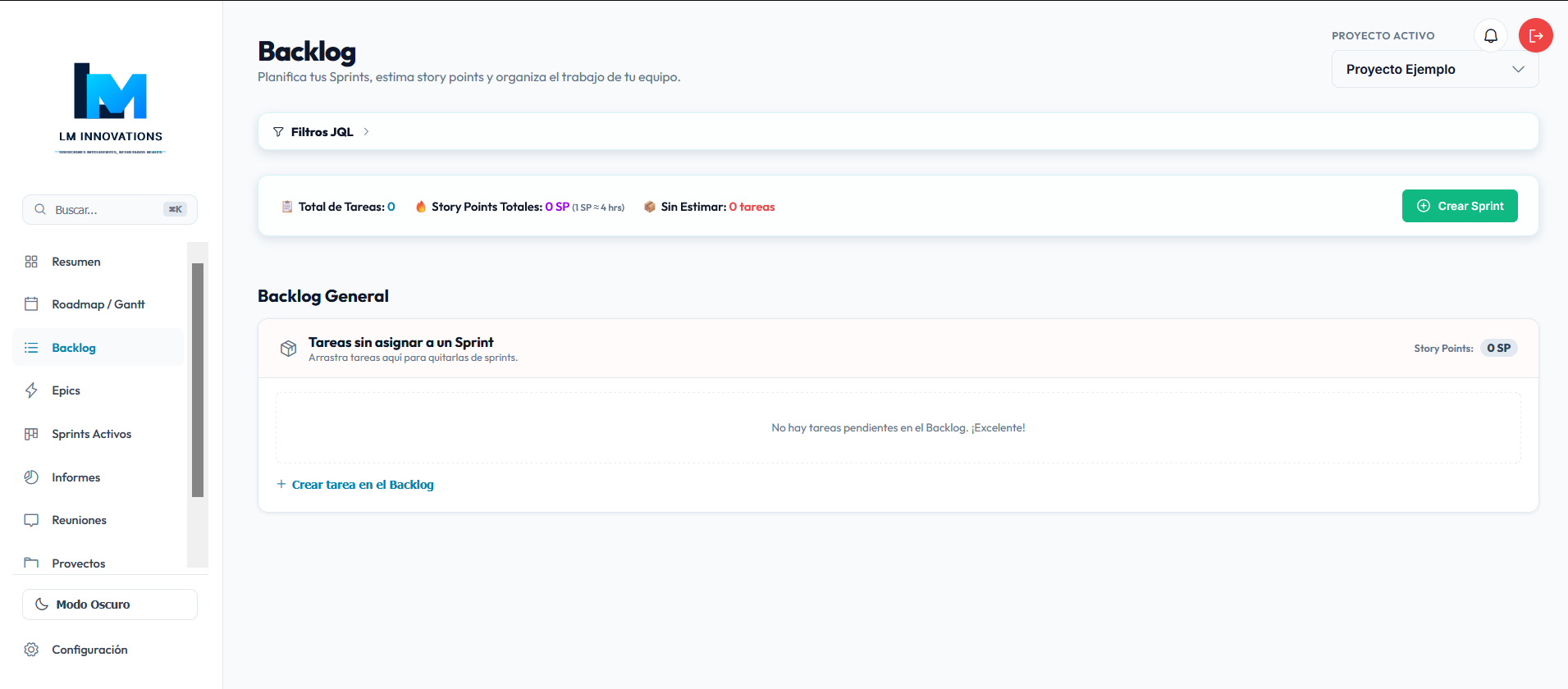The height and width of the screenshot is (689, 1568).
Task: Expand Filtros JQL with the chevron arrow
Action: coord(366,132)
